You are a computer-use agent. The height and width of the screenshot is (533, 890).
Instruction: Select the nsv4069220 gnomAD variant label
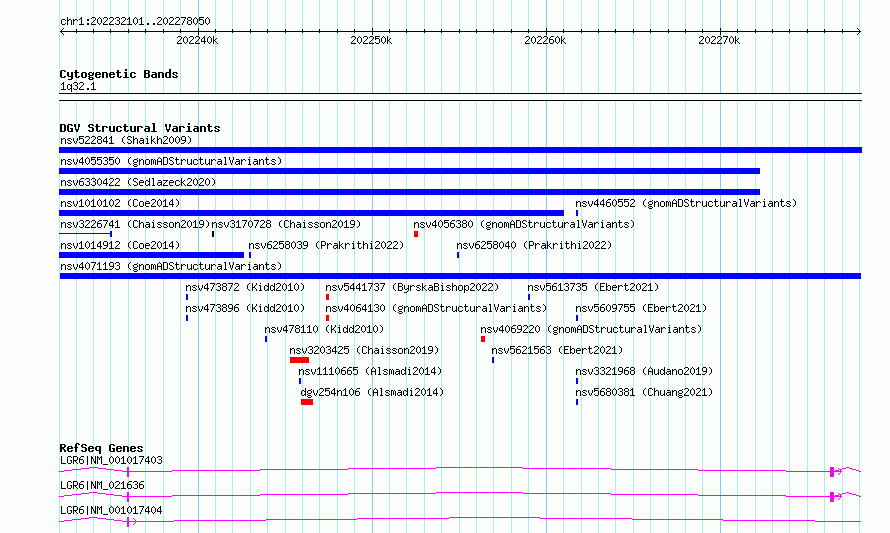tap(591, 329)
